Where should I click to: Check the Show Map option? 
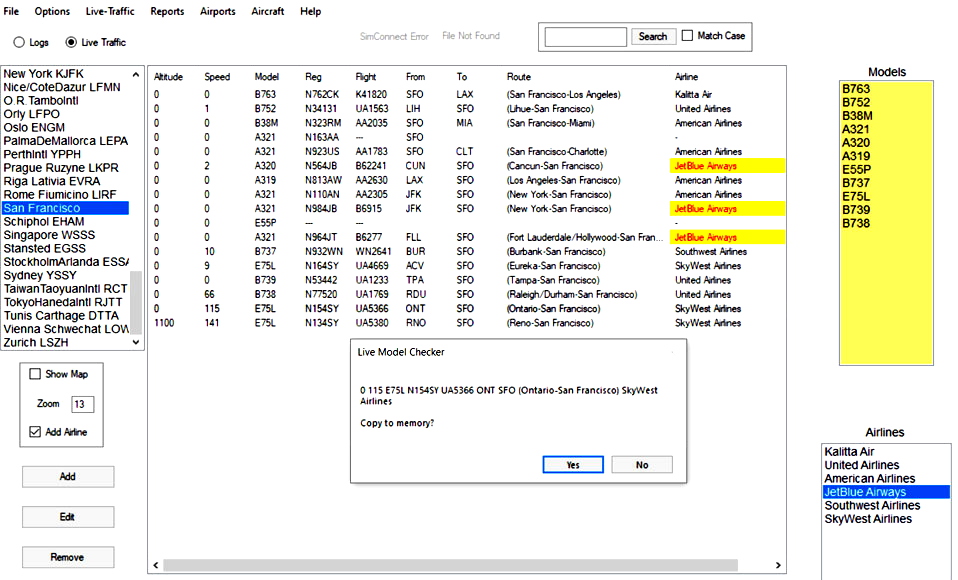[x=34, y=373]
